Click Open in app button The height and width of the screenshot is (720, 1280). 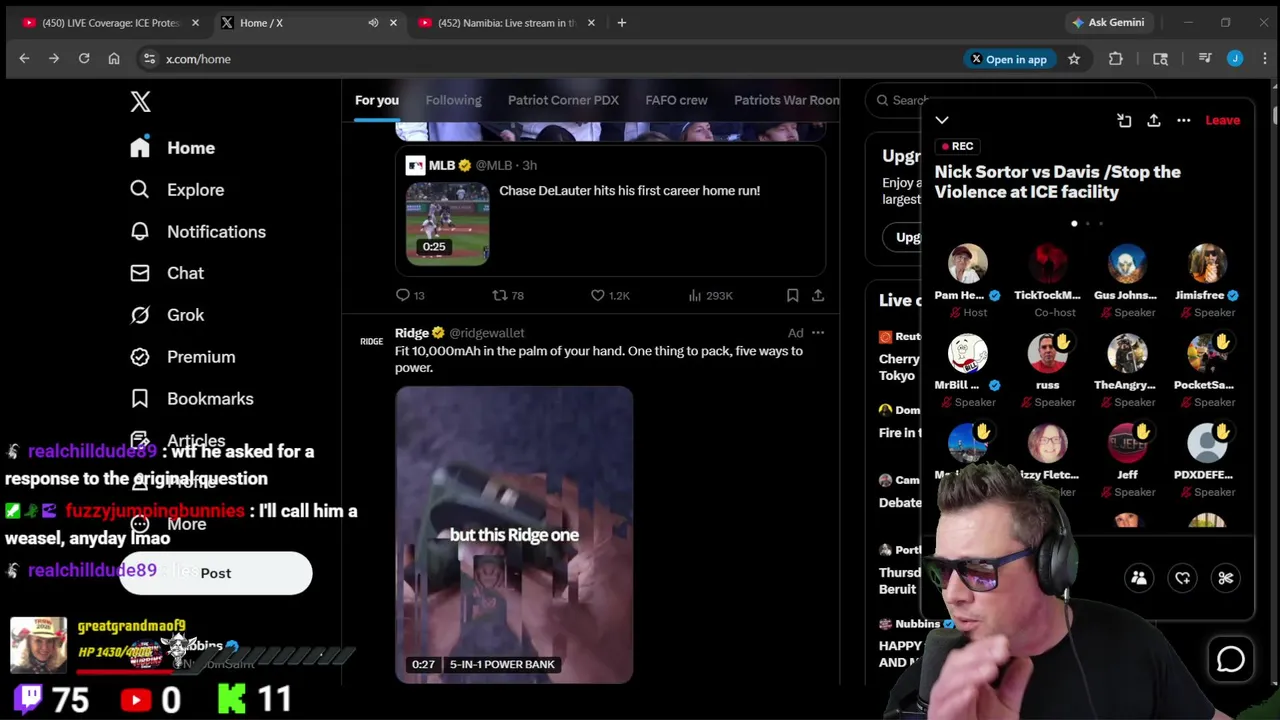pos(1008,59)
